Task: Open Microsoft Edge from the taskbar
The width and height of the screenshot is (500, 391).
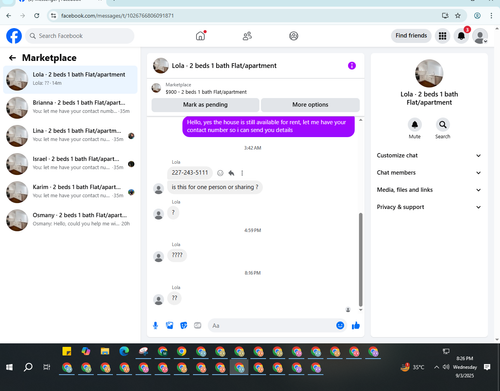Action: (x=124, y=351)
